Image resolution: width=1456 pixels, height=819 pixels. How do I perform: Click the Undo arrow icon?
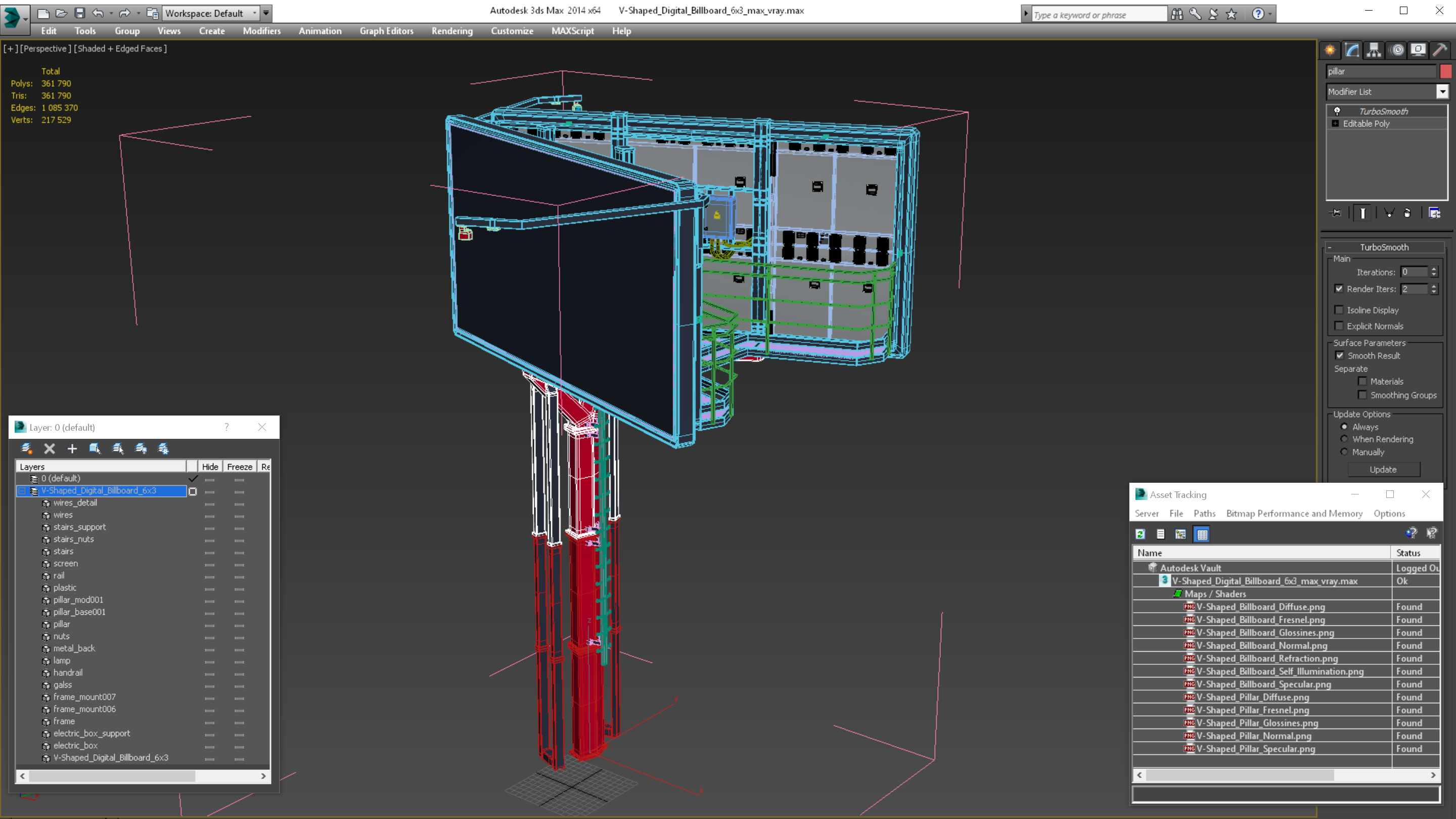tap(98, 13)
